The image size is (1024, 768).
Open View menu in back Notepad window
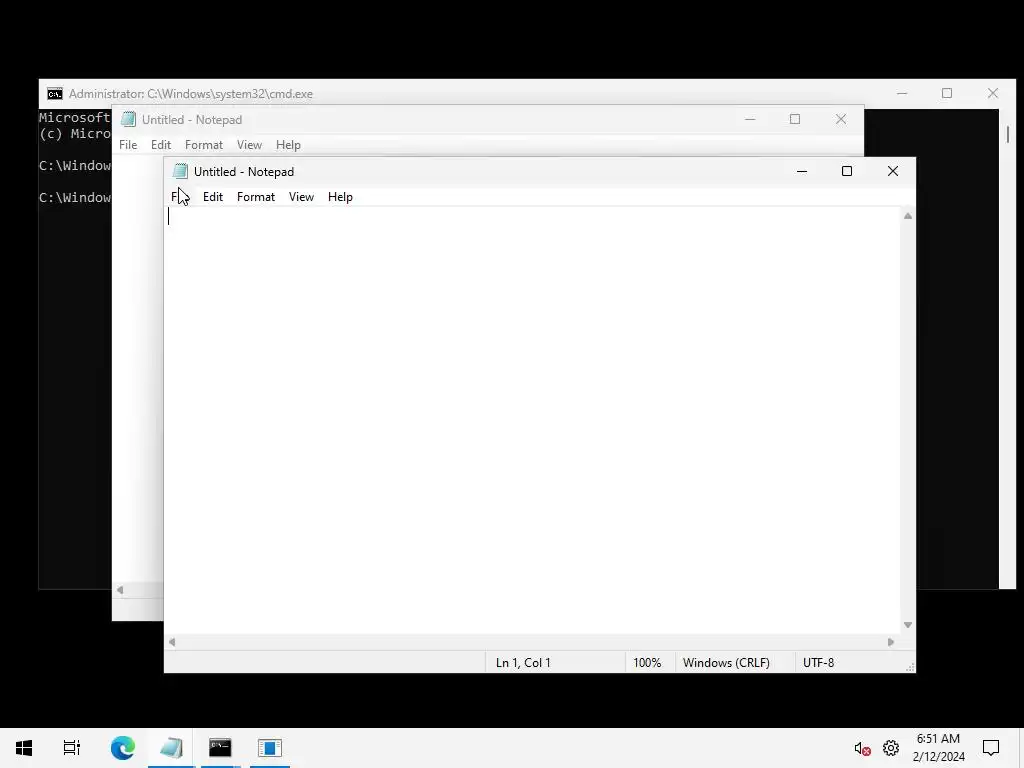pos(249,145)
